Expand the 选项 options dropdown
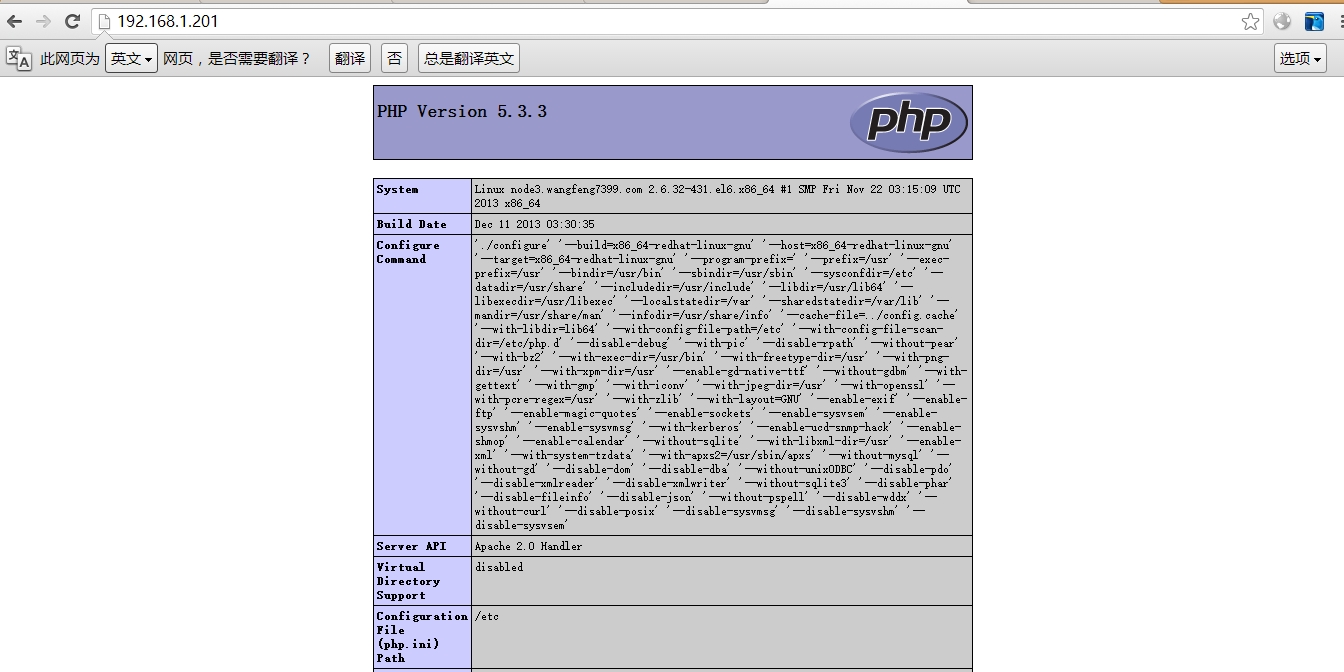This screenshot has width=1344, height=672. coord(1294,58)
